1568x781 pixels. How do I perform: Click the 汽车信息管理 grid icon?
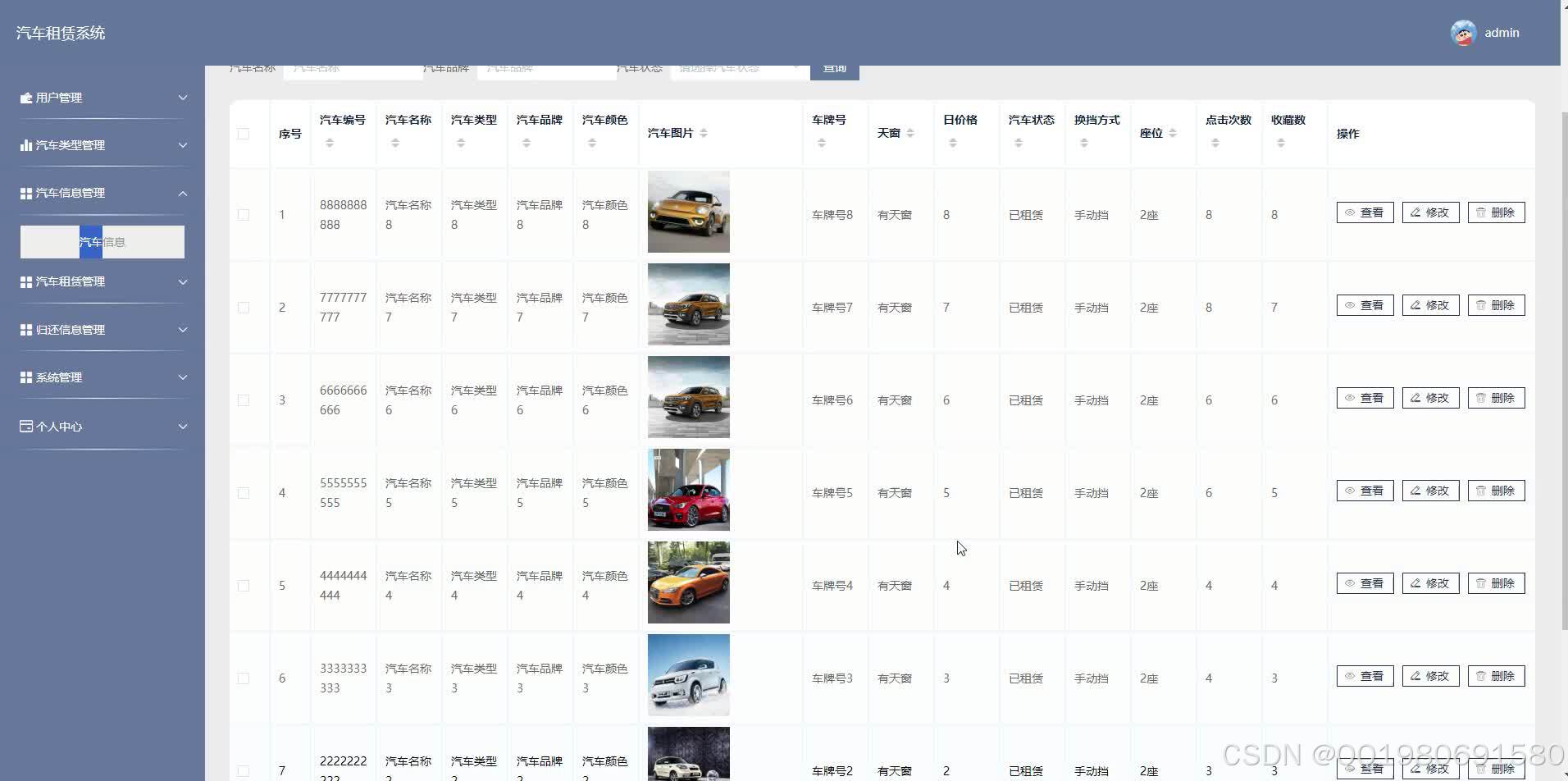(26, 193)
